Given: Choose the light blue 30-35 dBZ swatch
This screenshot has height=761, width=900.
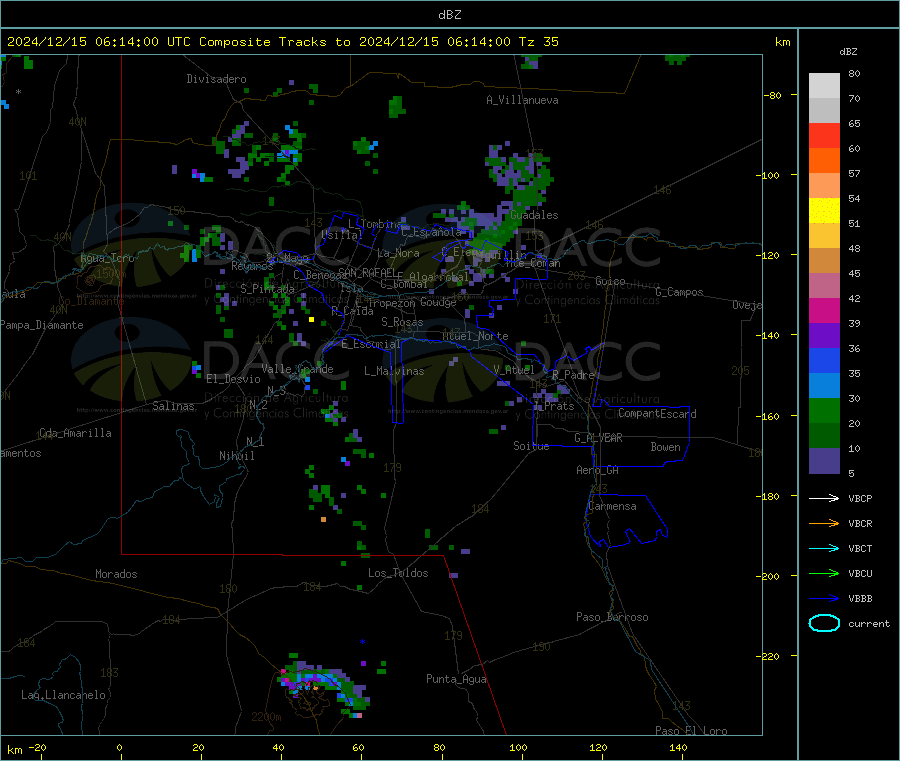Looking at the screenshot, I should (x=824, y=386).
